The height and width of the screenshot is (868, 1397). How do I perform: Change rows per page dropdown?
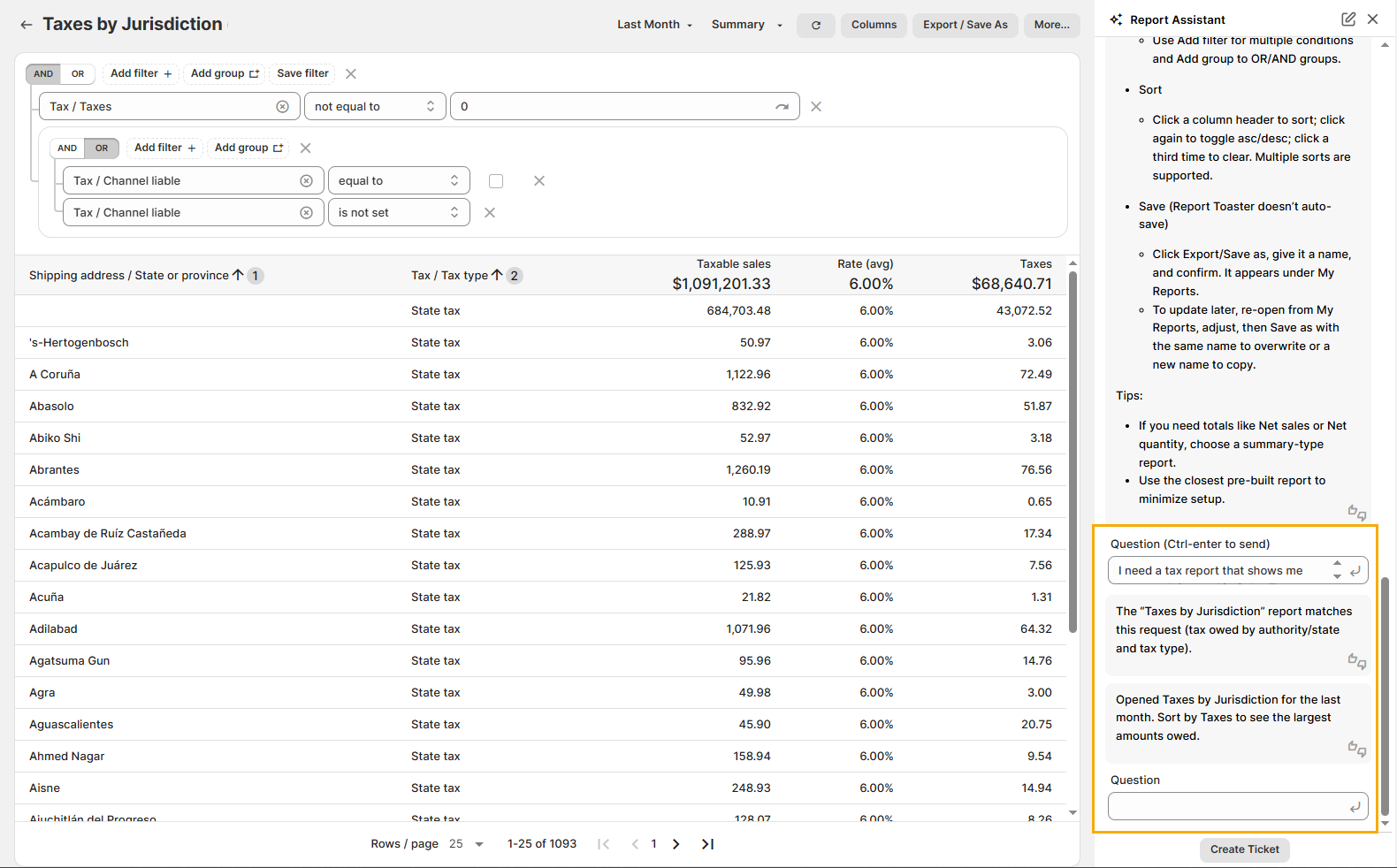(x=466, y=844)
